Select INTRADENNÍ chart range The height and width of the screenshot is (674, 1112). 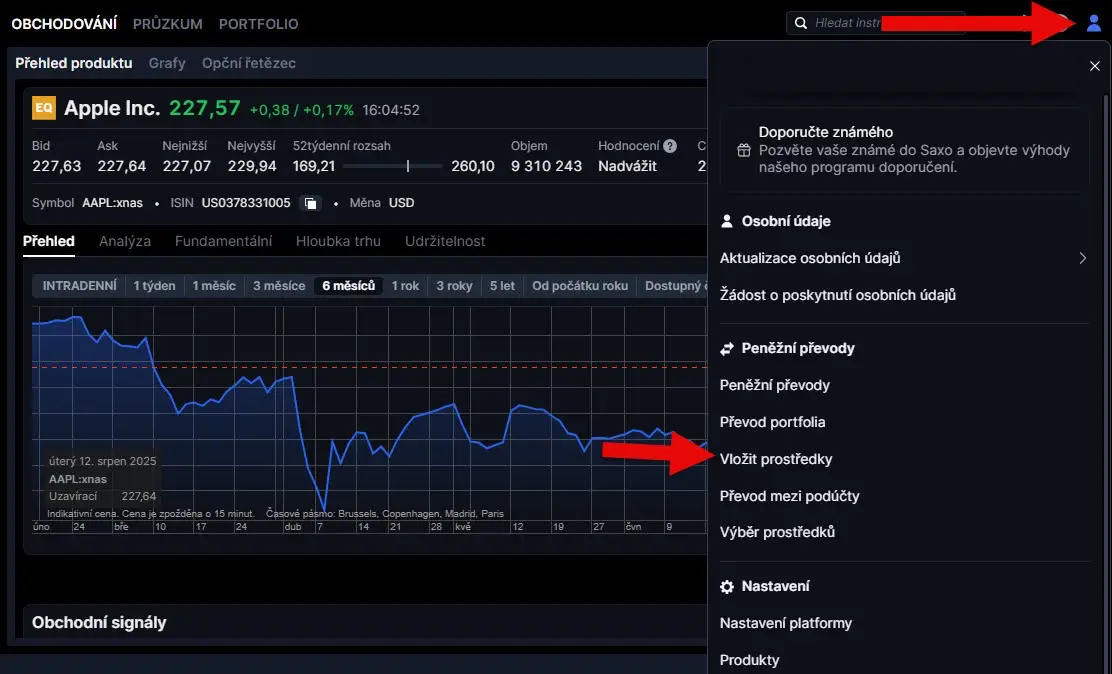pyautogui.click(x=79, y=286)
